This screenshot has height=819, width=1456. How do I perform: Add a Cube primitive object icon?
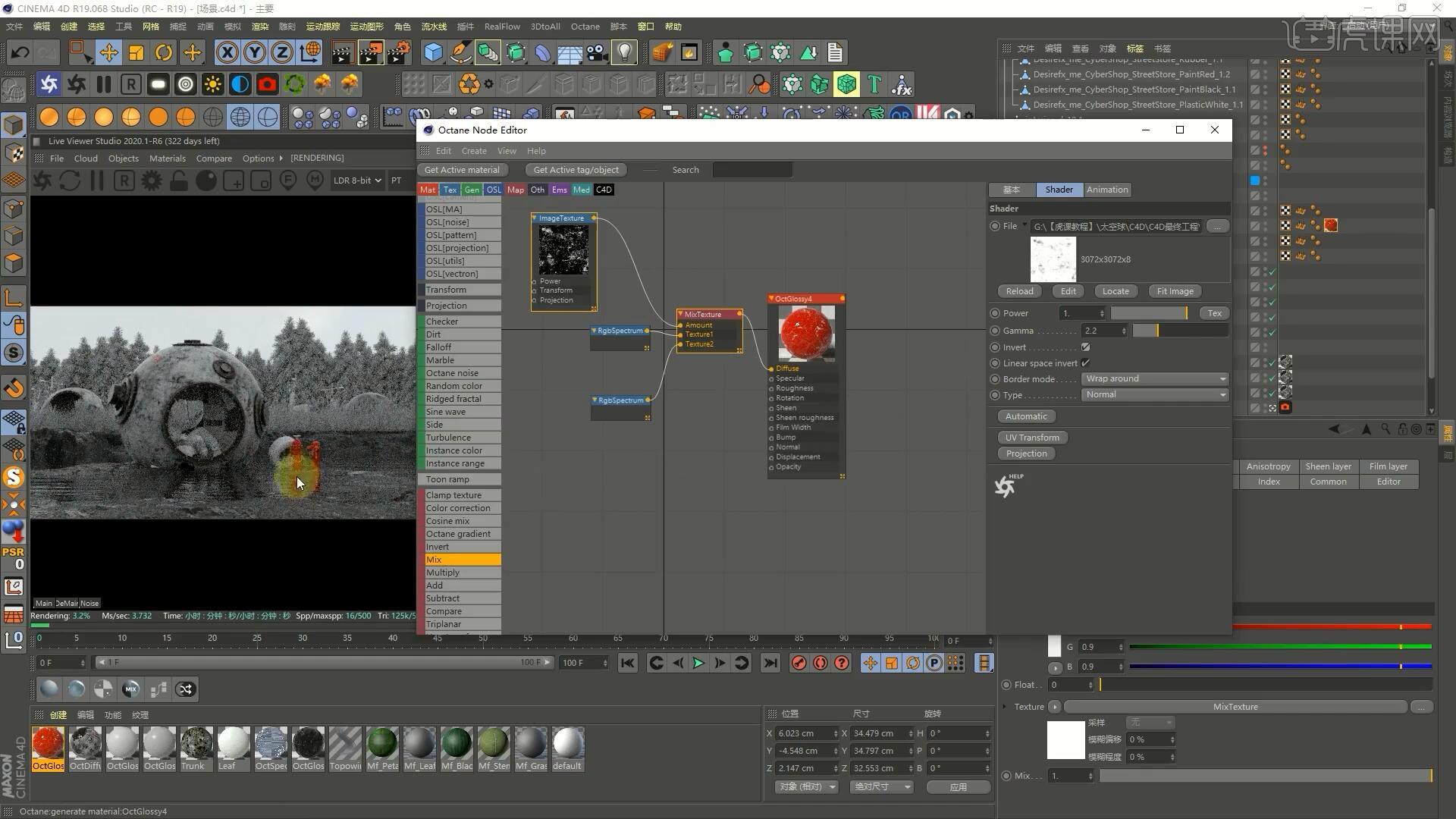(x=433, y=53)
